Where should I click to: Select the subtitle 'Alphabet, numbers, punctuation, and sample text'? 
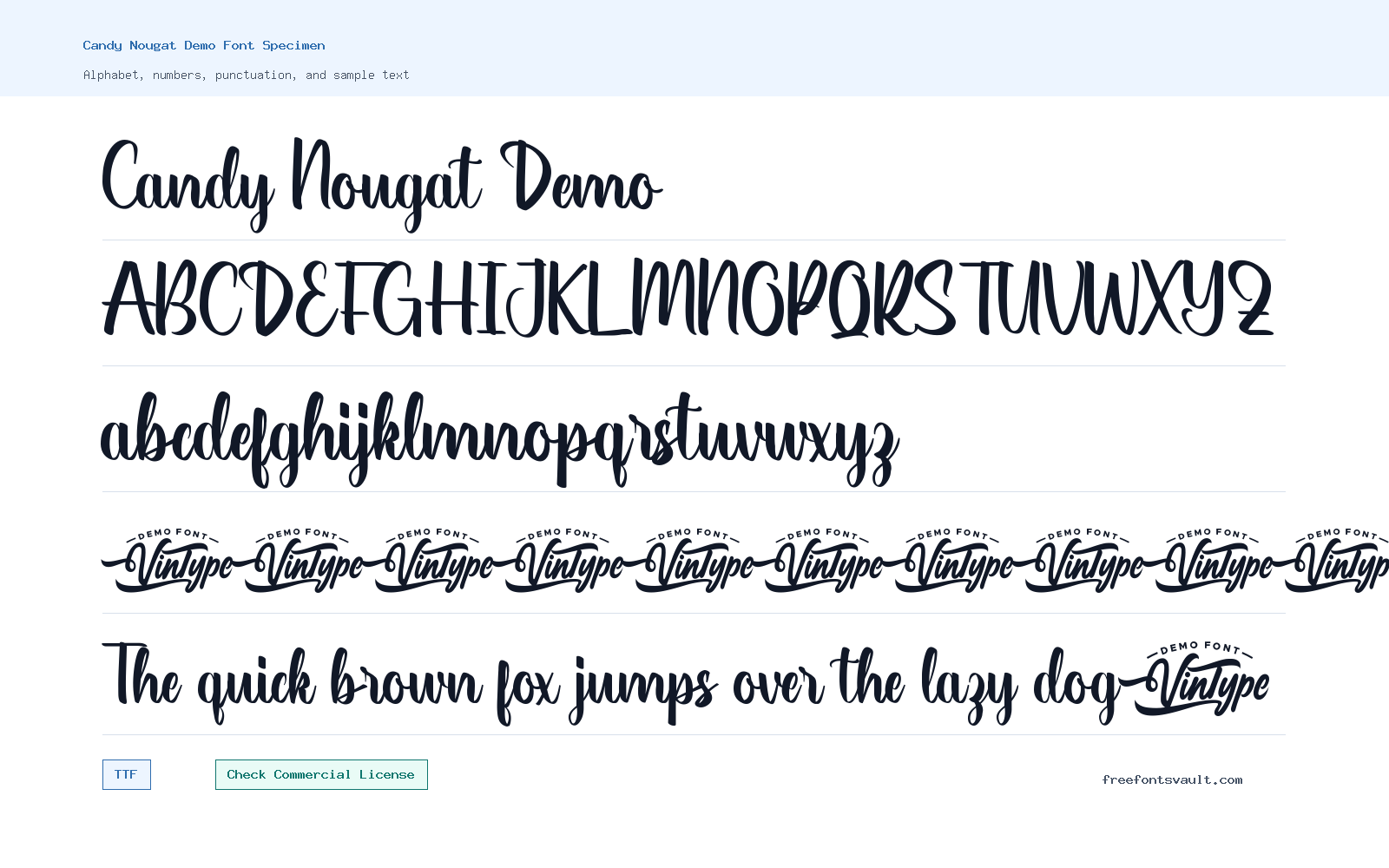246,75
